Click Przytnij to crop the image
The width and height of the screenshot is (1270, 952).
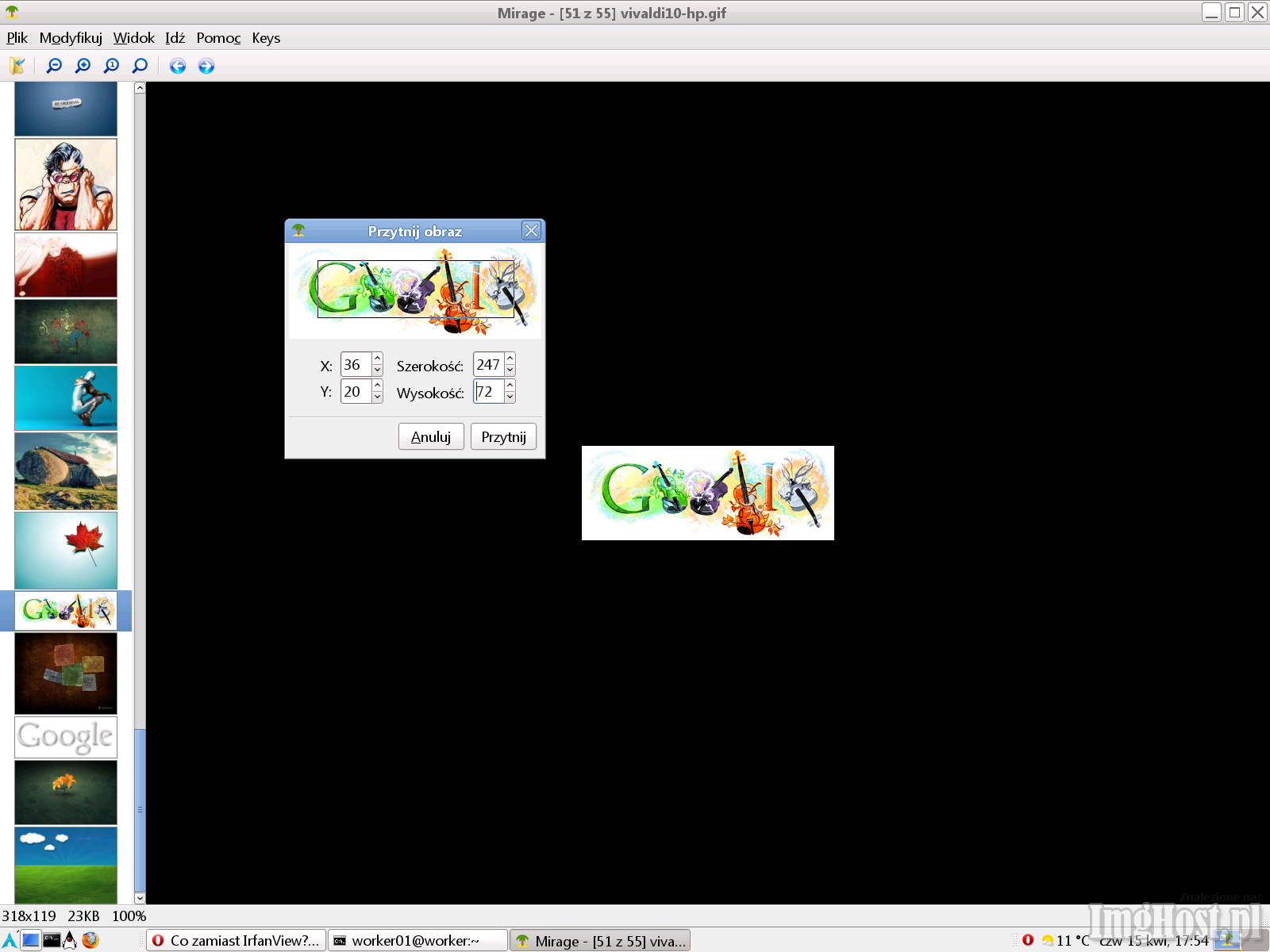click(x=503, y=437)
